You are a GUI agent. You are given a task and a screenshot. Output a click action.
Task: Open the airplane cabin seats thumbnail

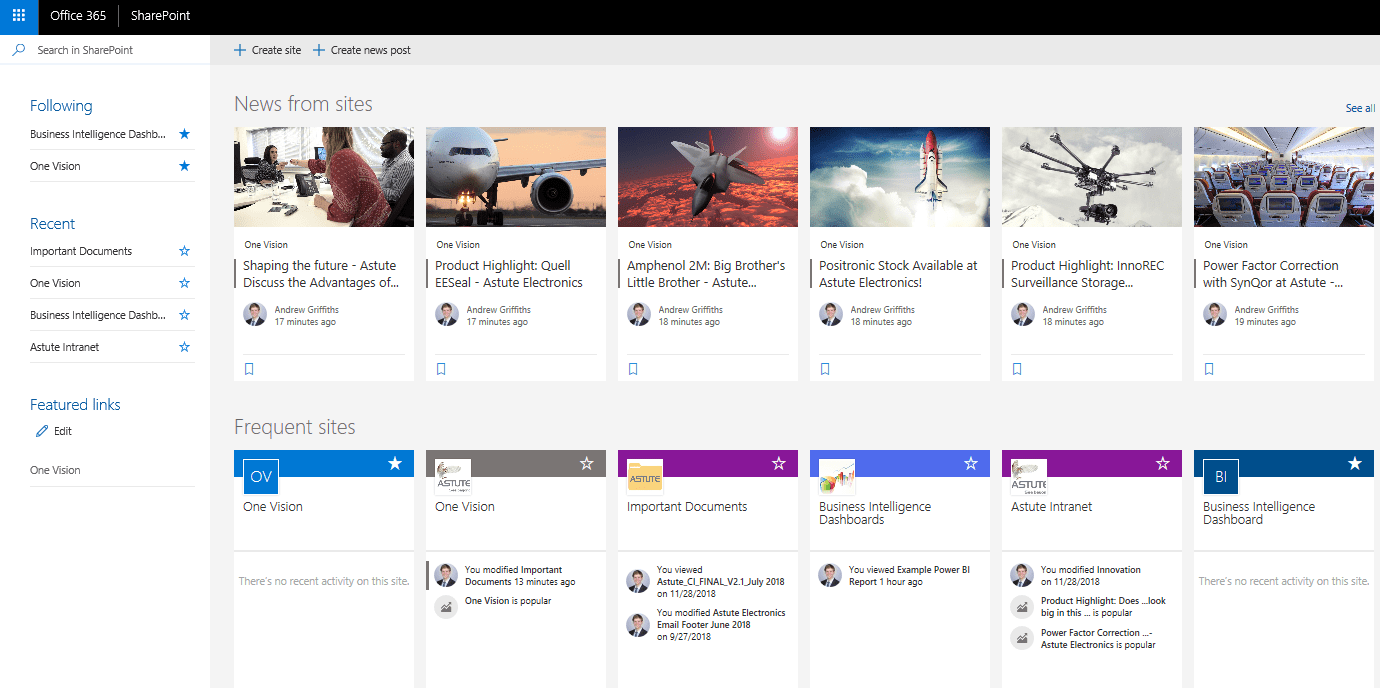1284,177
